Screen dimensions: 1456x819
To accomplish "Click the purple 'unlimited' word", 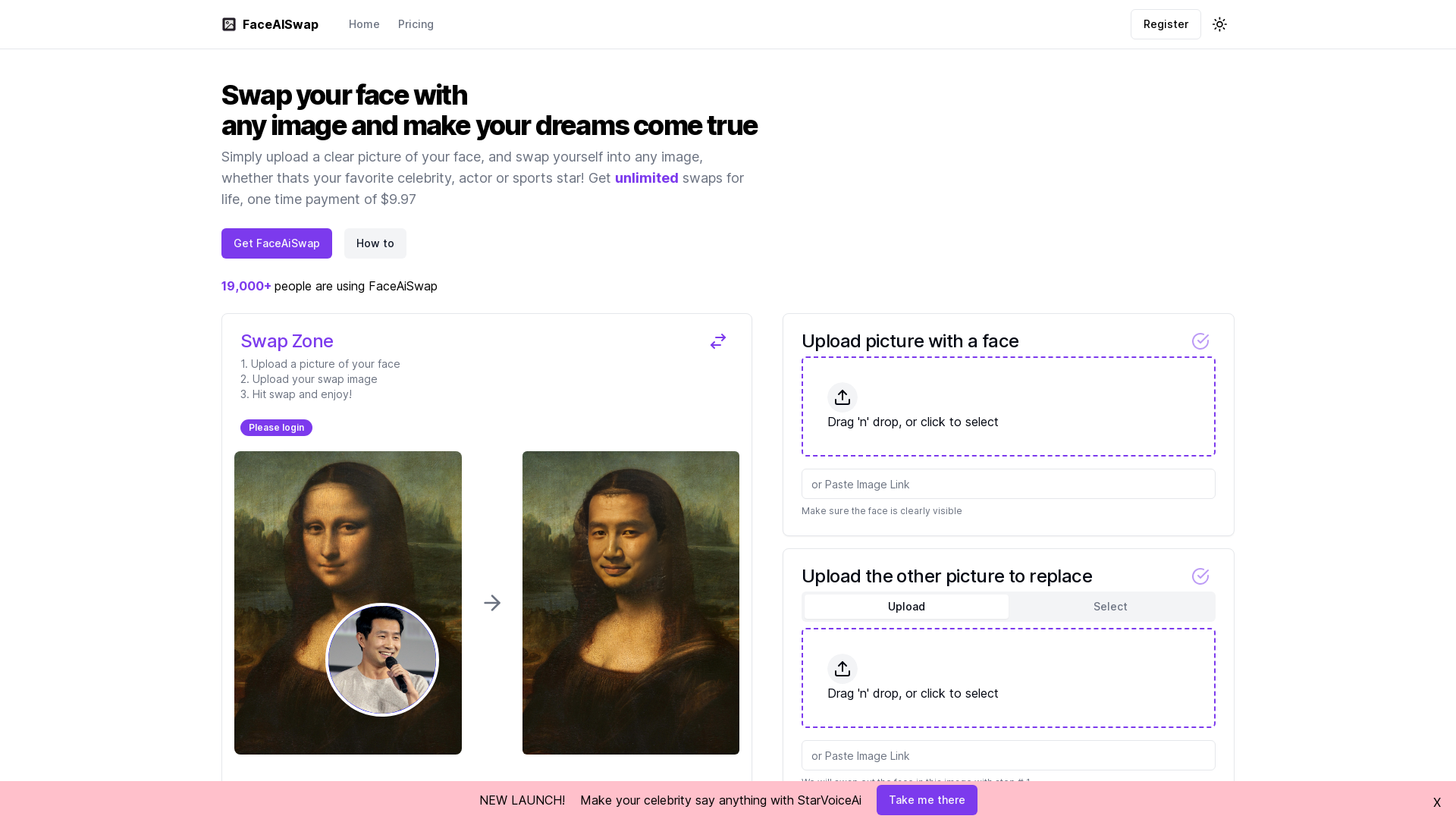I will pyautogui.click(x=647, y=178).
